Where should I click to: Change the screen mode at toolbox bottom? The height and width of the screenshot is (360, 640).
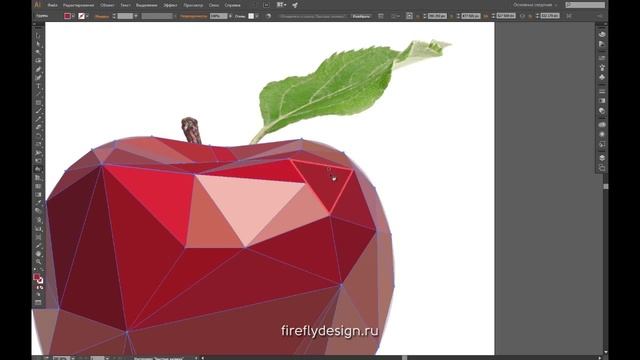(x=38, y=302)
